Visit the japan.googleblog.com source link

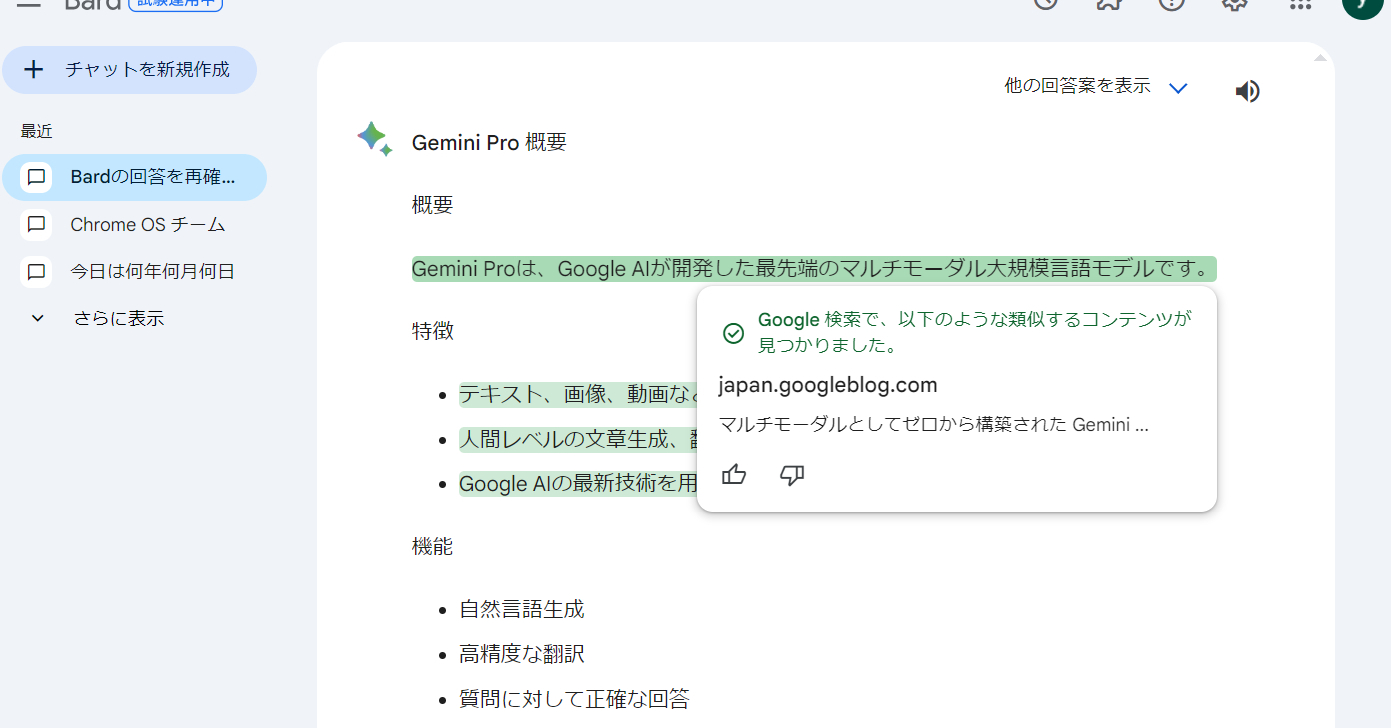pyautogui.click(x=828, y=384)
